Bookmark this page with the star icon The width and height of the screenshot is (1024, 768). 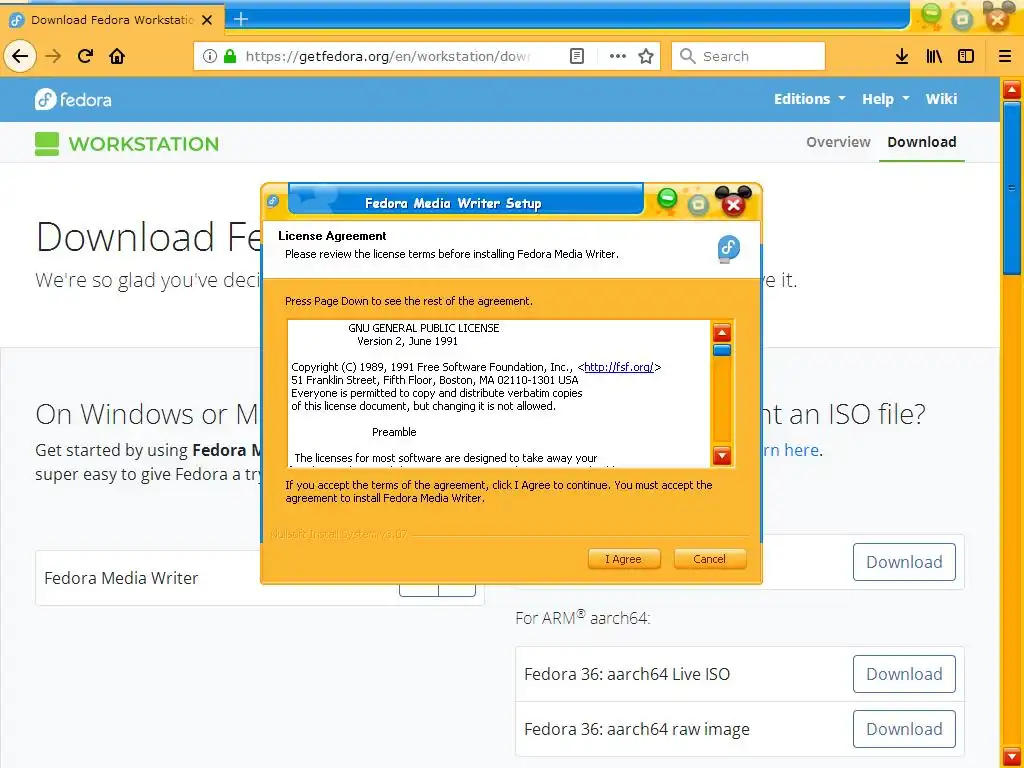[646, 56]
